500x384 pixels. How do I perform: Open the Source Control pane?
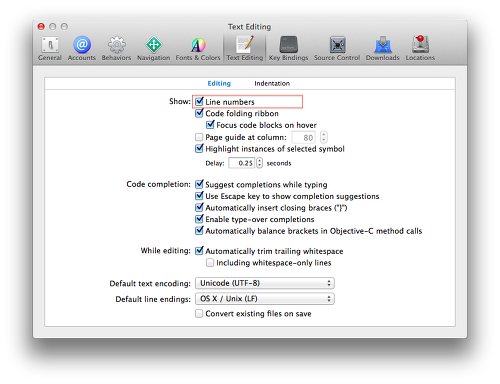337,49
